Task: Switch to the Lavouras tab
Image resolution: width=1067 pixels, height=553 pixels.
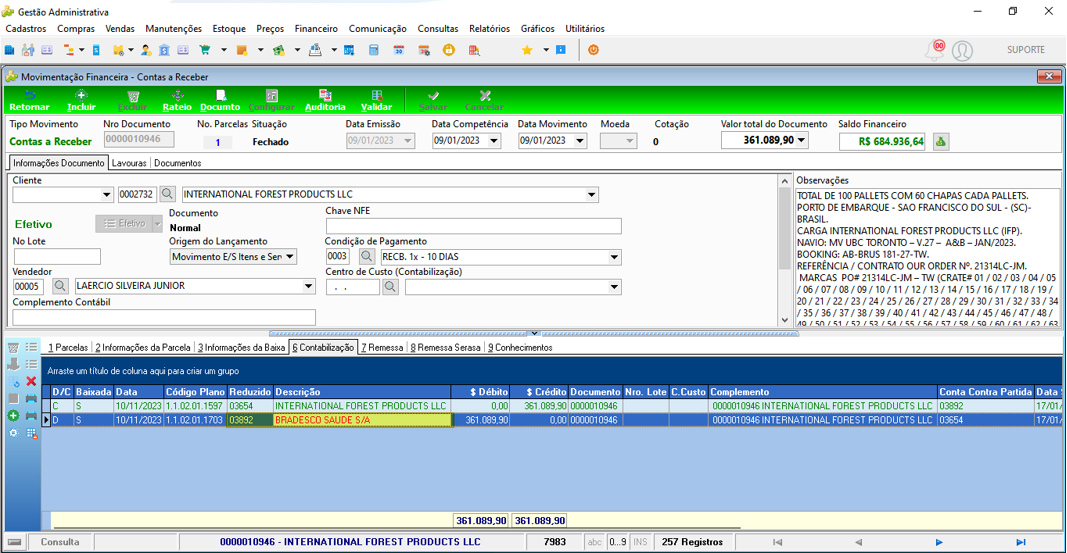Action: [x=129, y=163]
